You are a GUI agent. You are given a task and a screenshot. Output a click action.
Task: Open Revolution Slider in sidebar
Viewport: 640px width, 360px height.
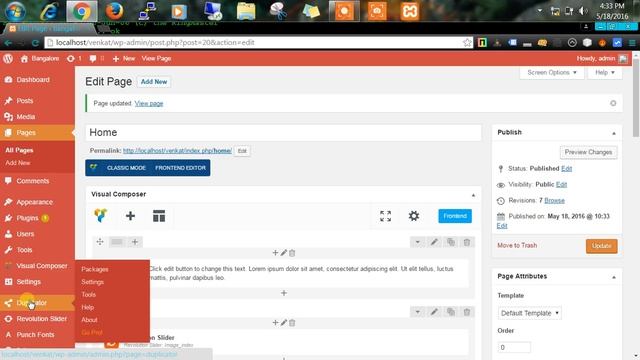tap(42, 319)
